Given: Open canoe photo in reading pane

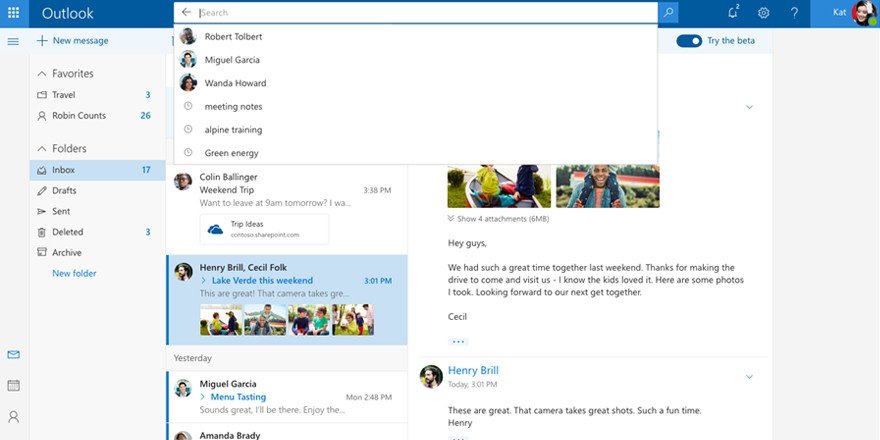Looking at the screenshot, I should [499, 186].
